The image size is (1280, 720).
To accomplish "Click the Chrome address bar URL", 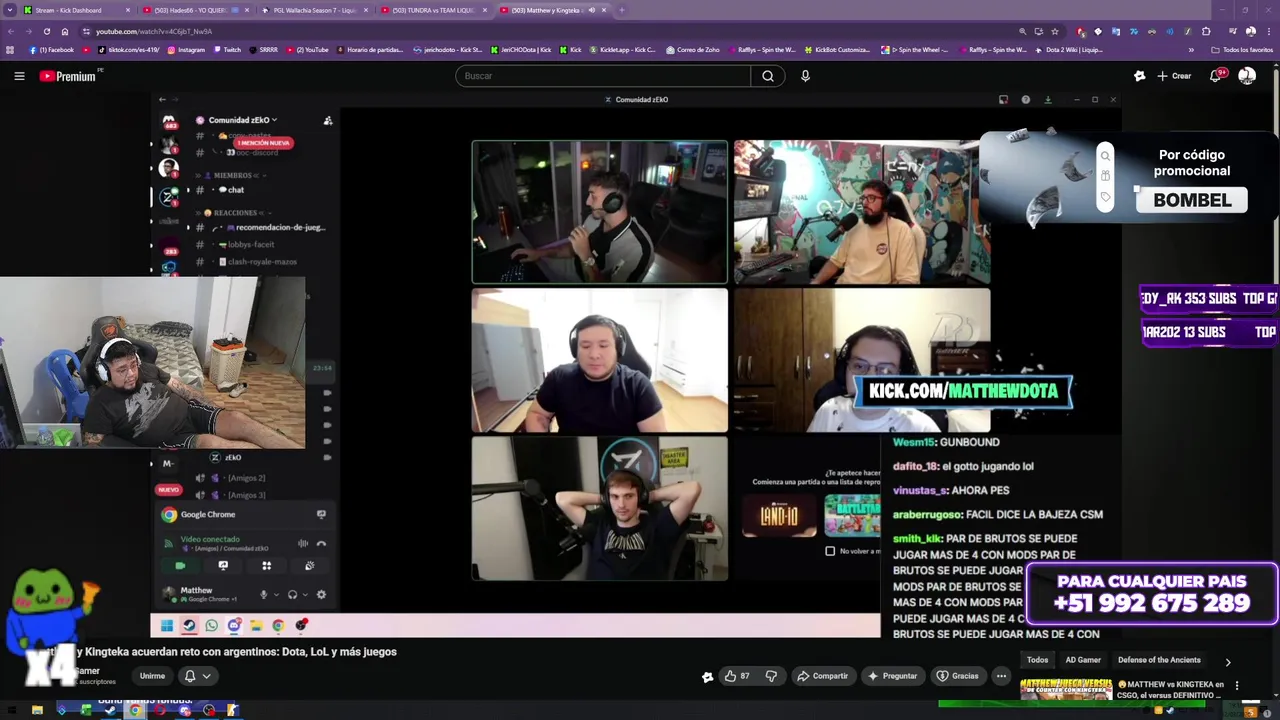I will (154, 32).
